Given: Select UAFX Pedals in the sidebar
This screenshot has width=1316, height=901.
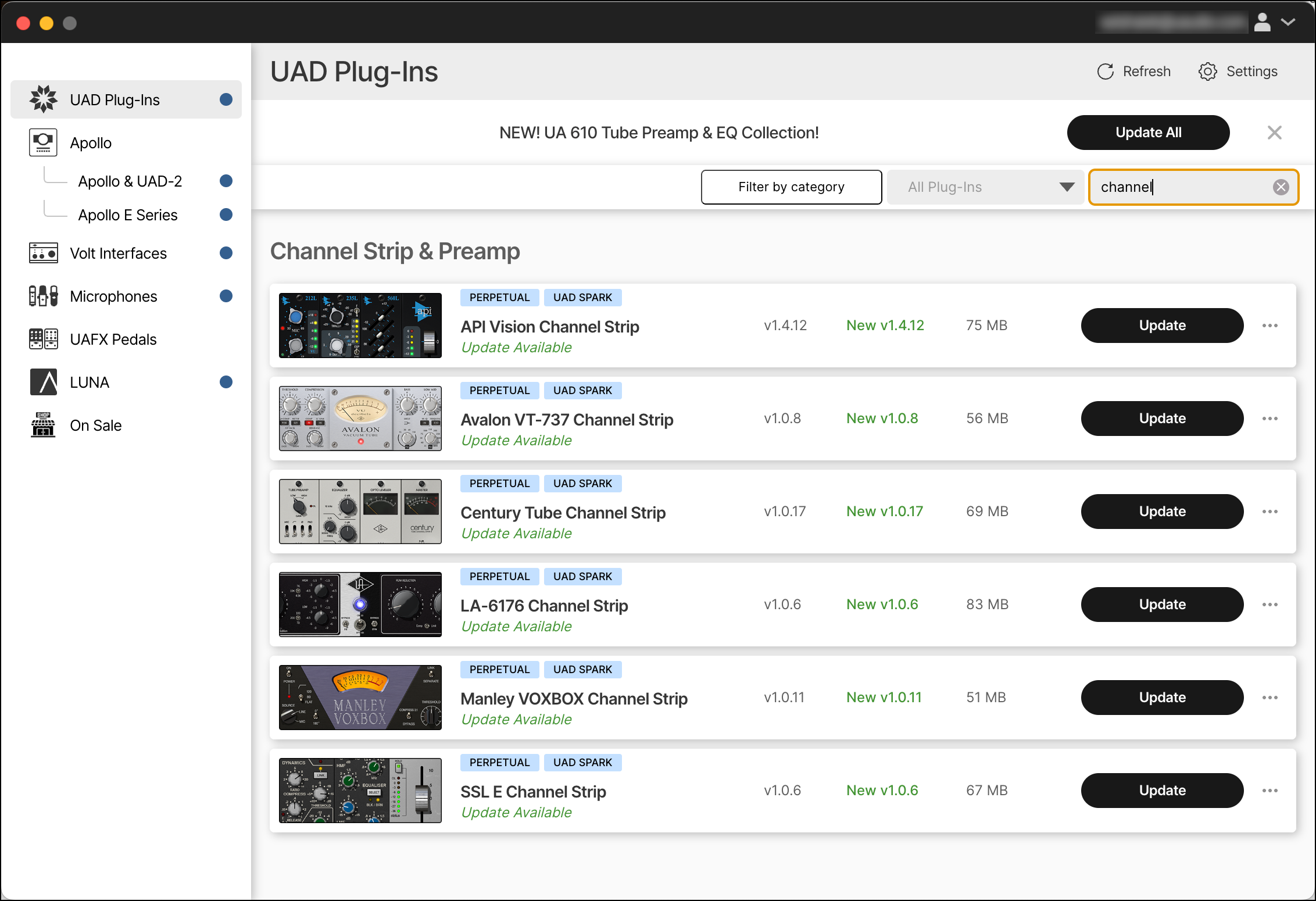Looking at the screenshot, I should pyautogui.click(x=113, y=339).
